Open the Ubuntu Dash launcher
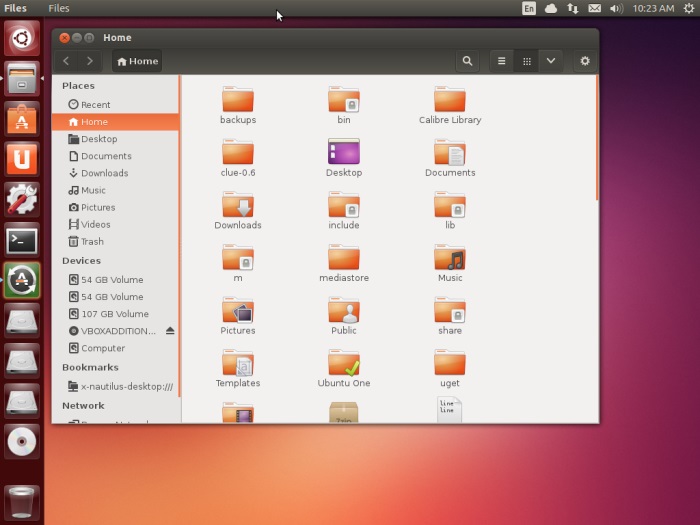Viewport: 700px width, 525px height. pos(22,38)
